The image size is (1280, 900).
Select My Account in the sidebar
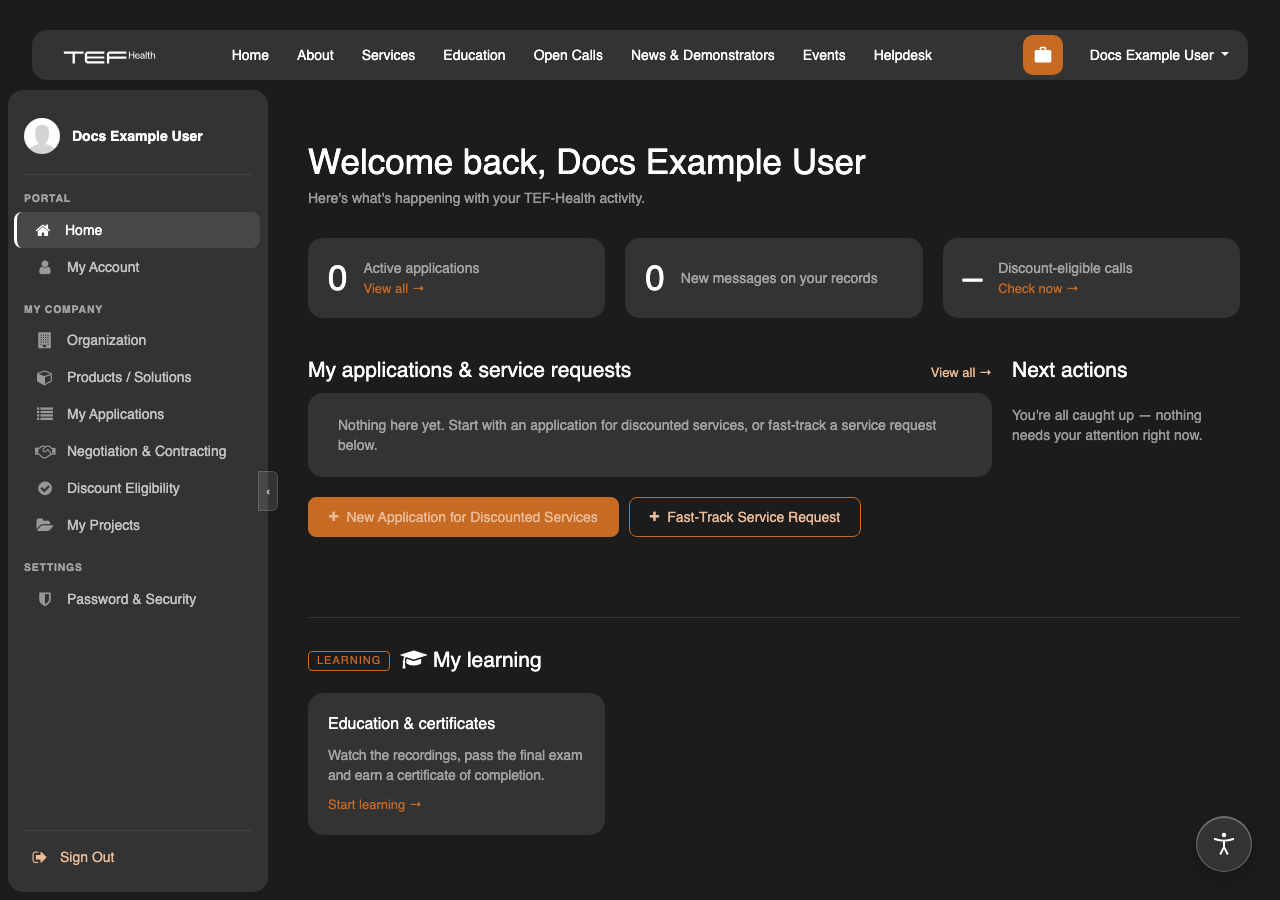coord(137,267)
